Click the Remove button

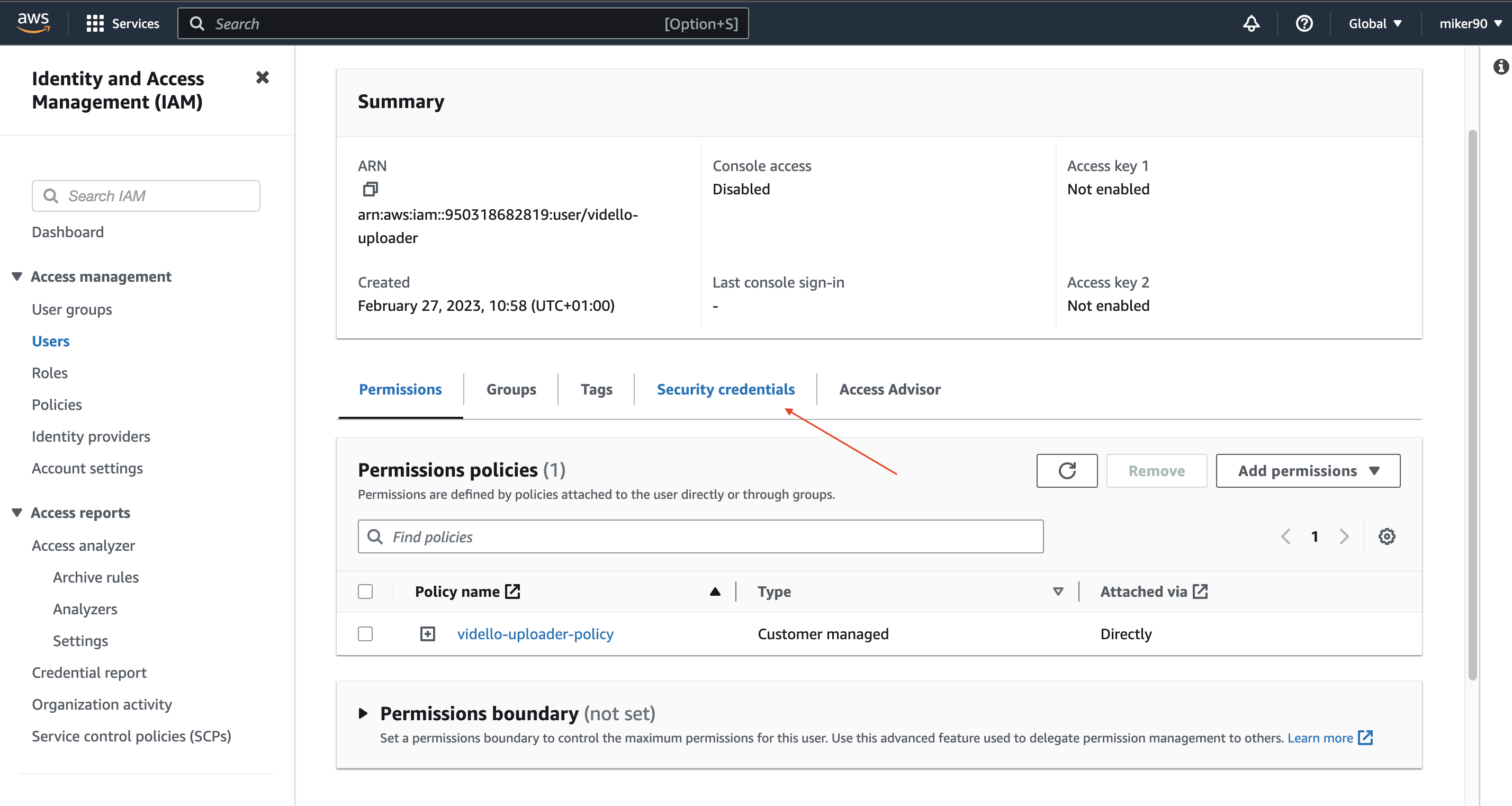(x=1156, y=470)
